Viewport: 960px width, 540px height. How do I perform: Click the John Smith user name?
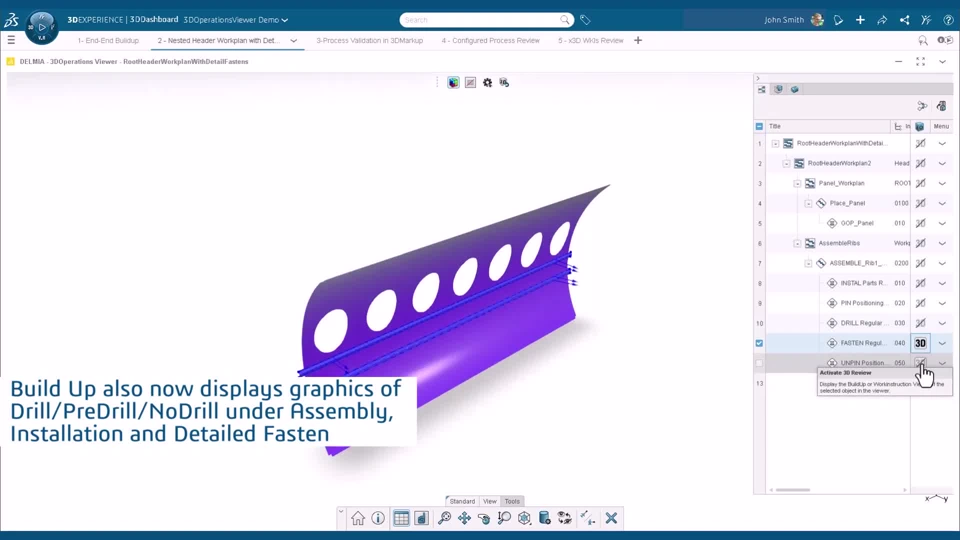tap(785, 20)
